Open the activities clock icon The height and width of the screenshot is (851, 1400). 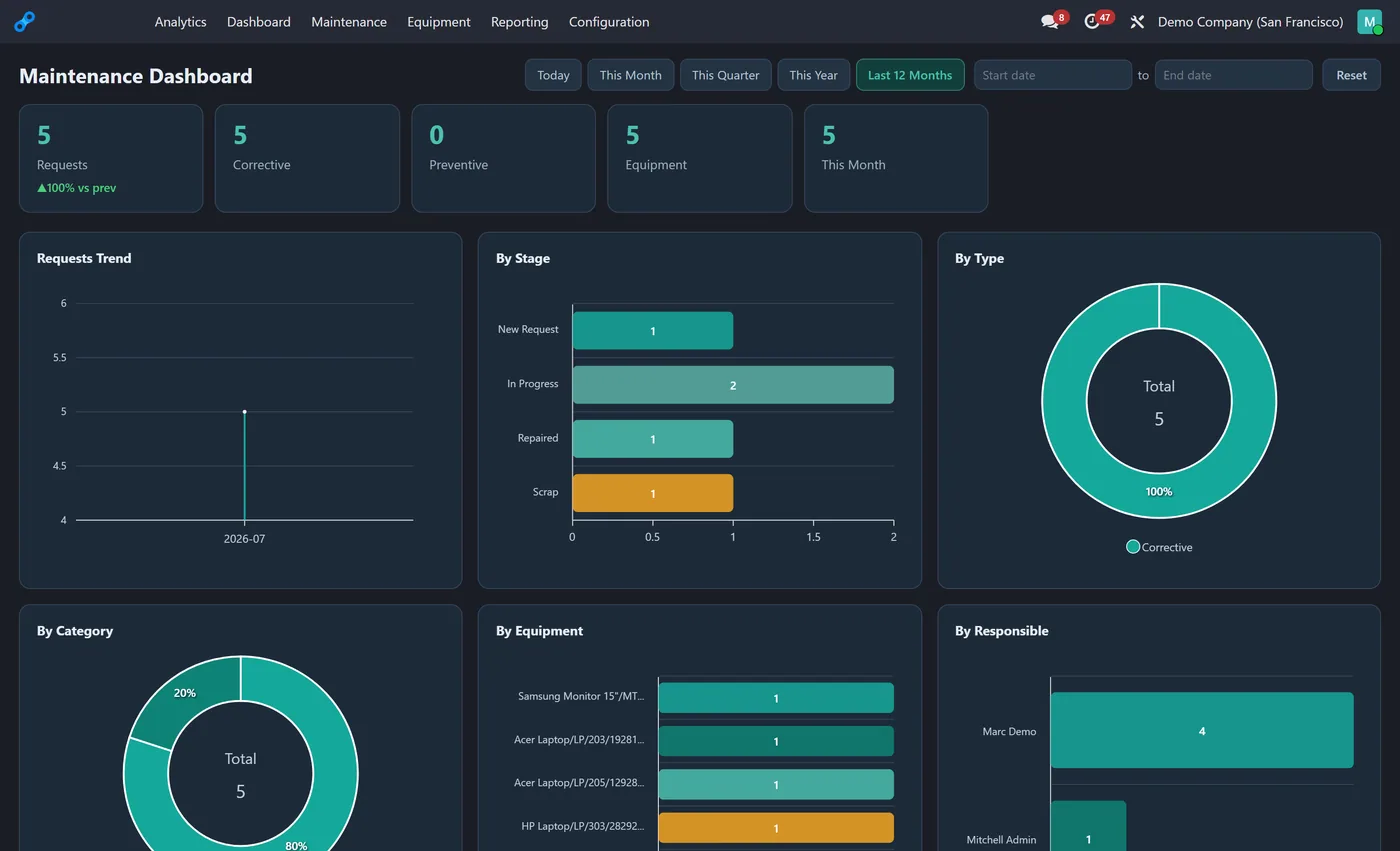click(x=1092, y=22)
